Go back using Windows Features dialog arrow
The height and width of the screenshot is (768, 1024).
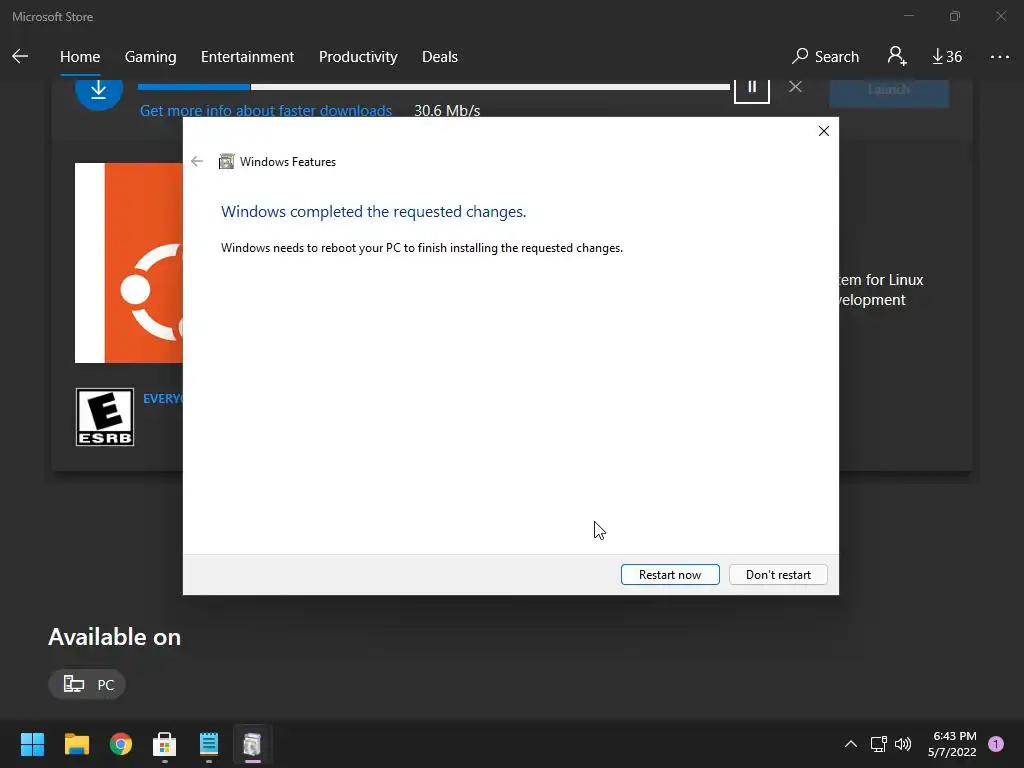tap(197, 161)
